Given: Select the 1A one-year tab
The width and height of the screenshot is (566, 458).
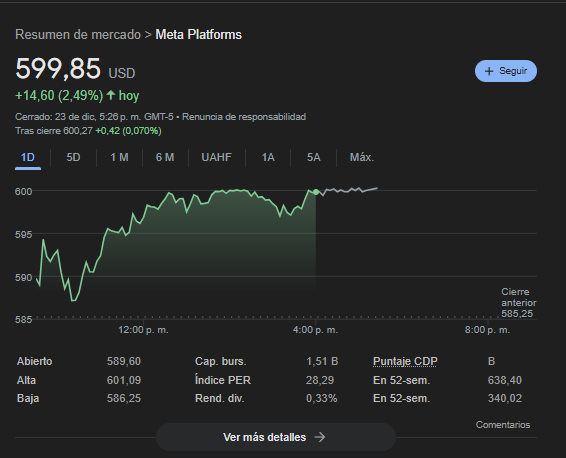Looking at the screenshot, I should tap(268, 158).
